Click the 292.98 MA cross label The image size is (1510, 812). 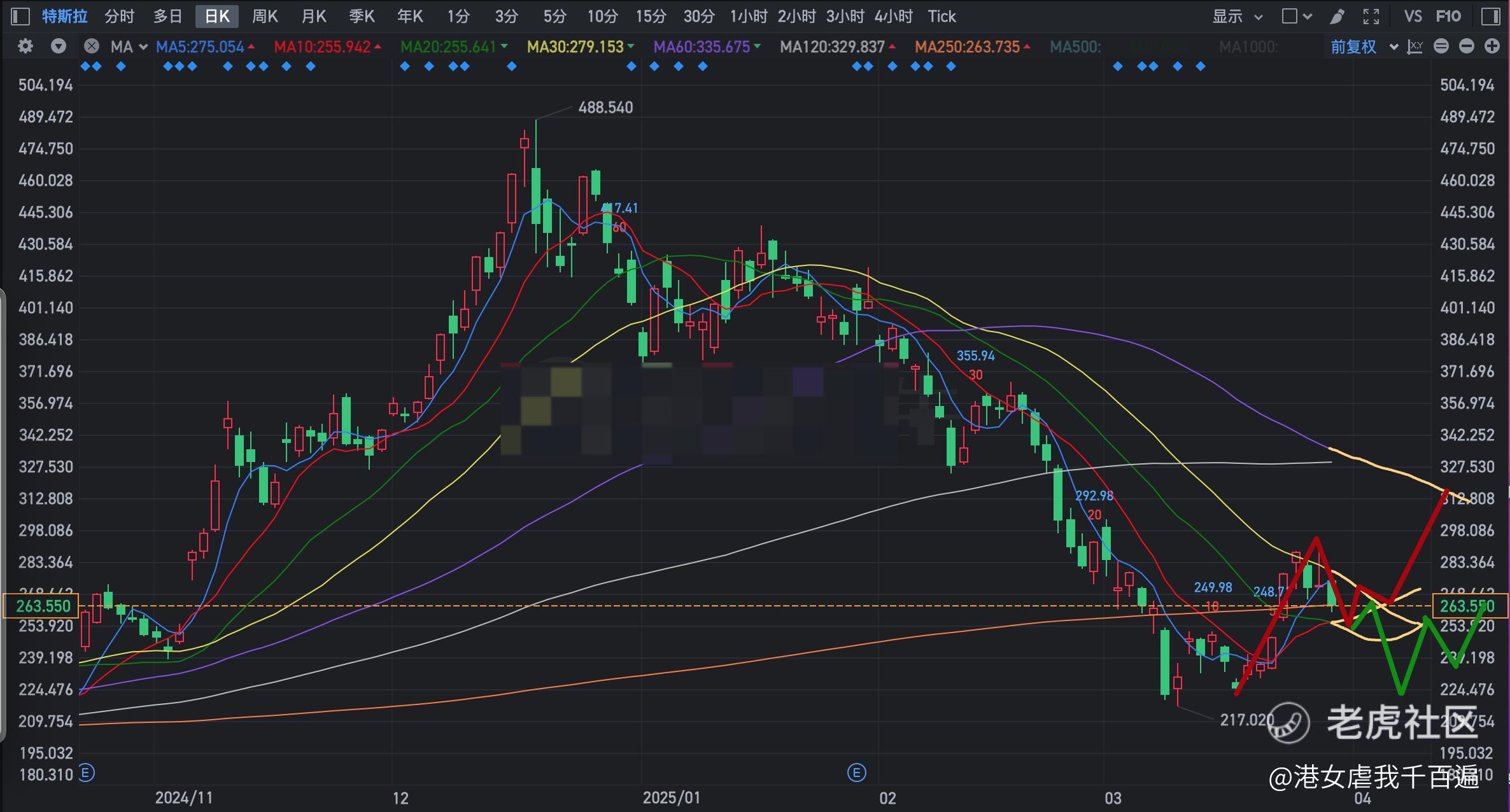pos(1094,496)
